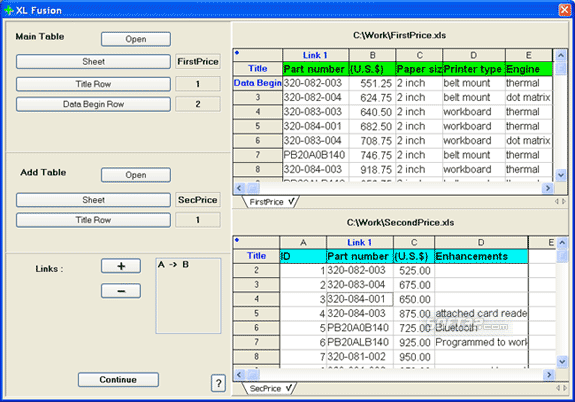Click cell 320-084-001 in SecondPrice table
This screenshot has height=402, width=575.
[x=359, y=299]
